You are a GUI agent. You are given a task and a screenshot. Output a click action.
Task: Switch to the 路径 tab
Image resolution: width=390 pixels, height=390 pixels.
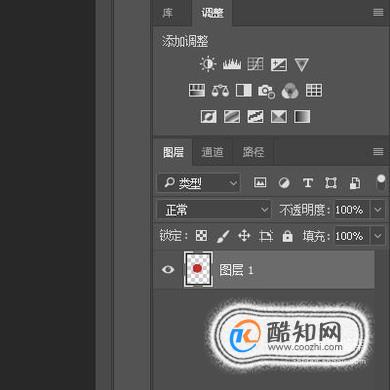(x=253, y=152)
